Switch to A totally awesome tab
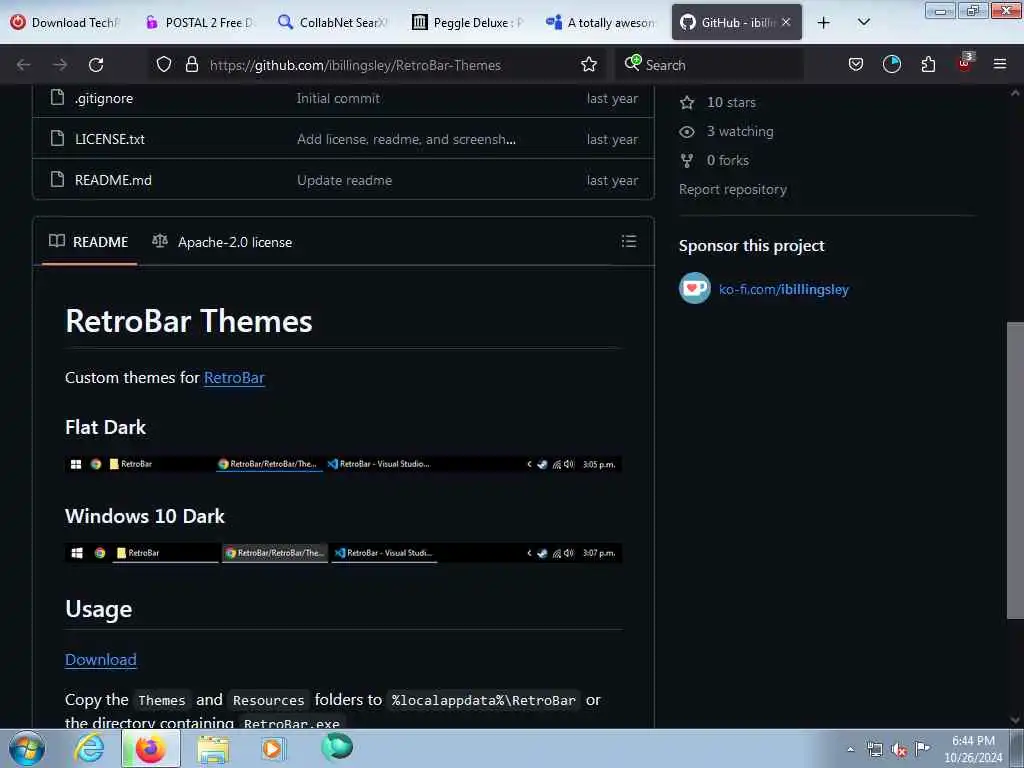The image size is (1024, 768). 601,22
